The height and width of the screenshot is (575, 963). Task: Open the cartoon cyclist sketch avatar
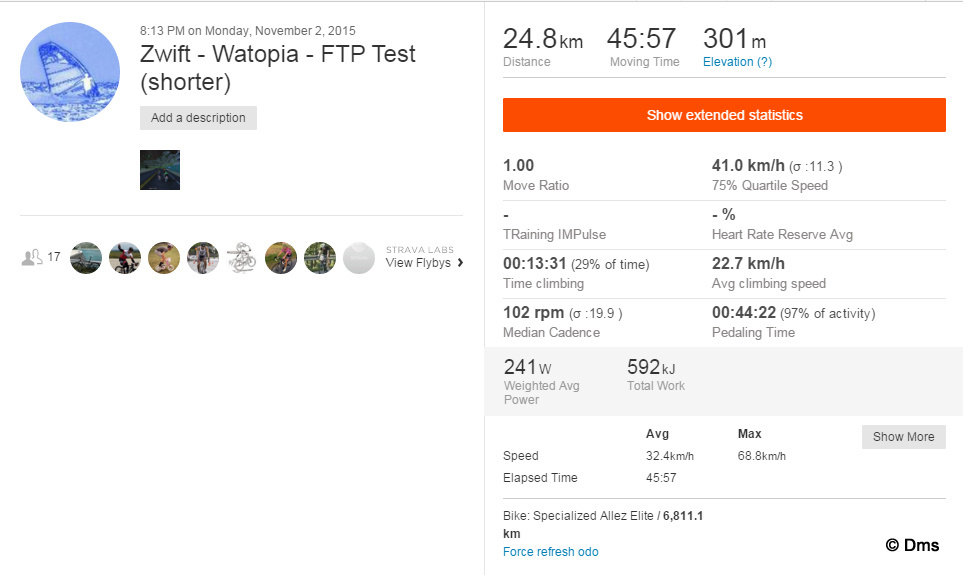click(x=242, y=258)
